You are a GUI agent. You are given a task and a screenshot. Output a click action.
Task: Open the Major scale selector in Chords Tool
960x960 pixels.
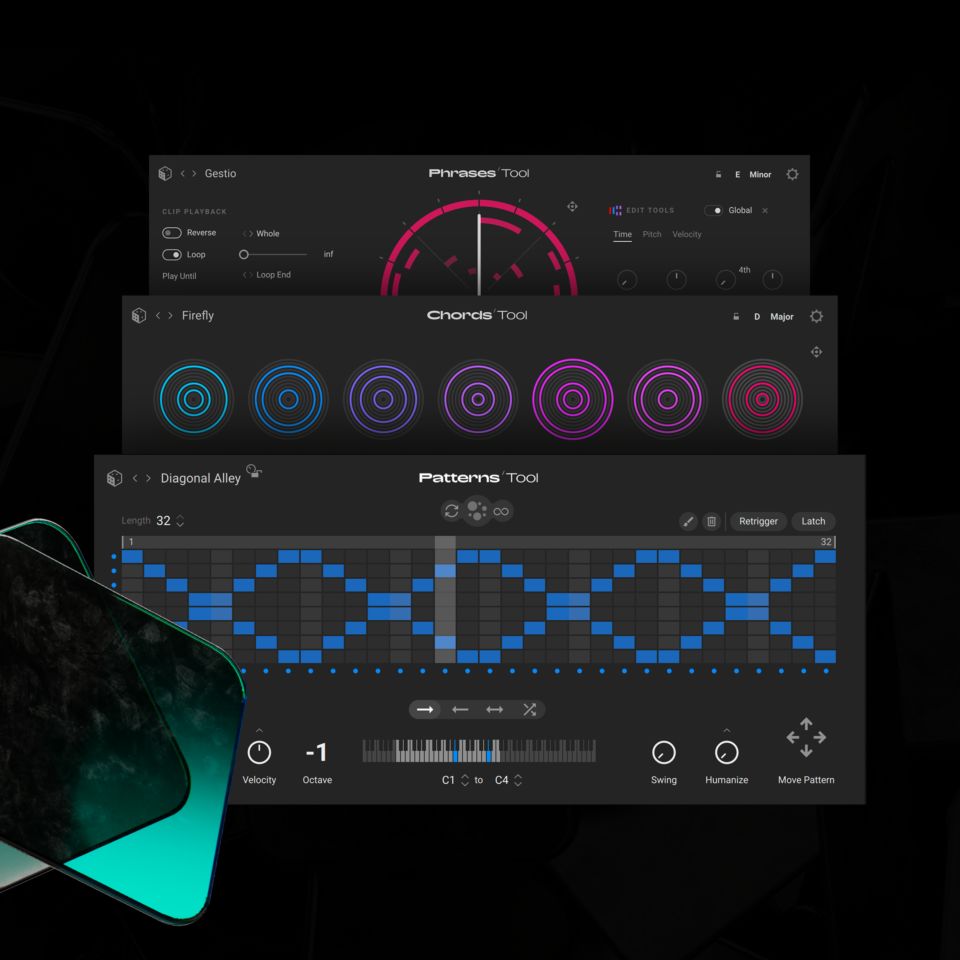[x=781, y=317]
